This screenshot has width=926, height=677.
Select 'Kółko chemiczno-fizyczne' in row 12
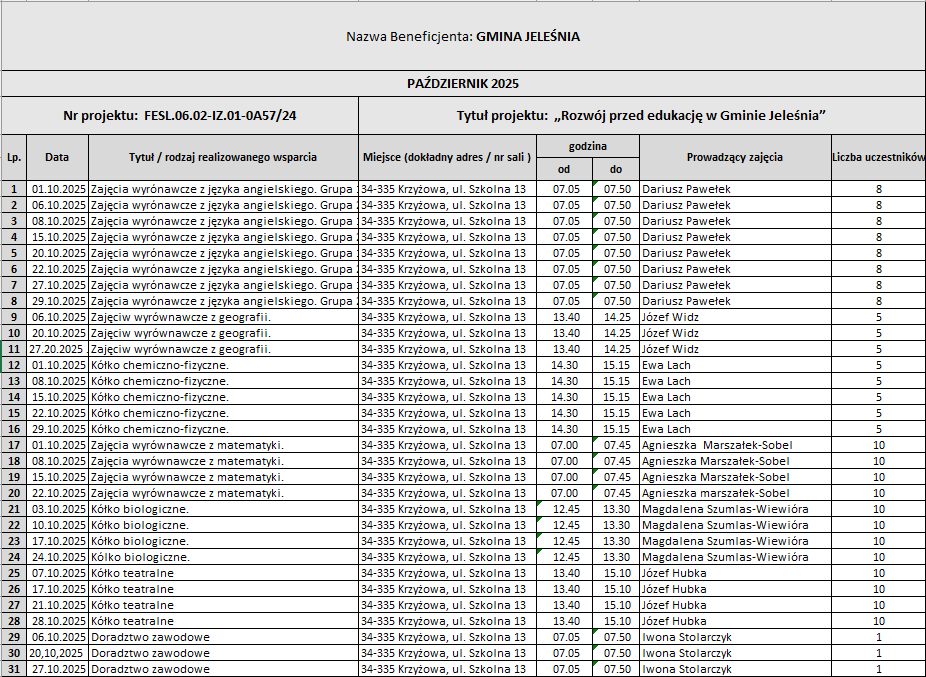(160, 365)
